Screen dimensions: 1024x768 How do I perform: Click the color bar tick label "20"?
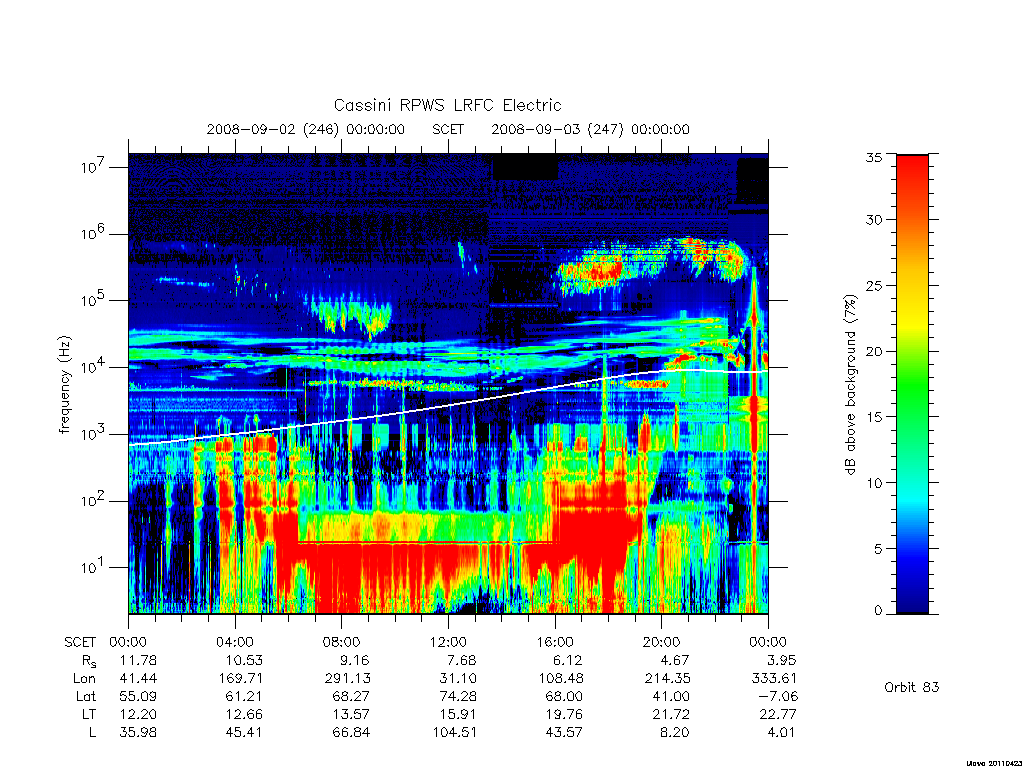pyautogui.click(x=874, y=351)
